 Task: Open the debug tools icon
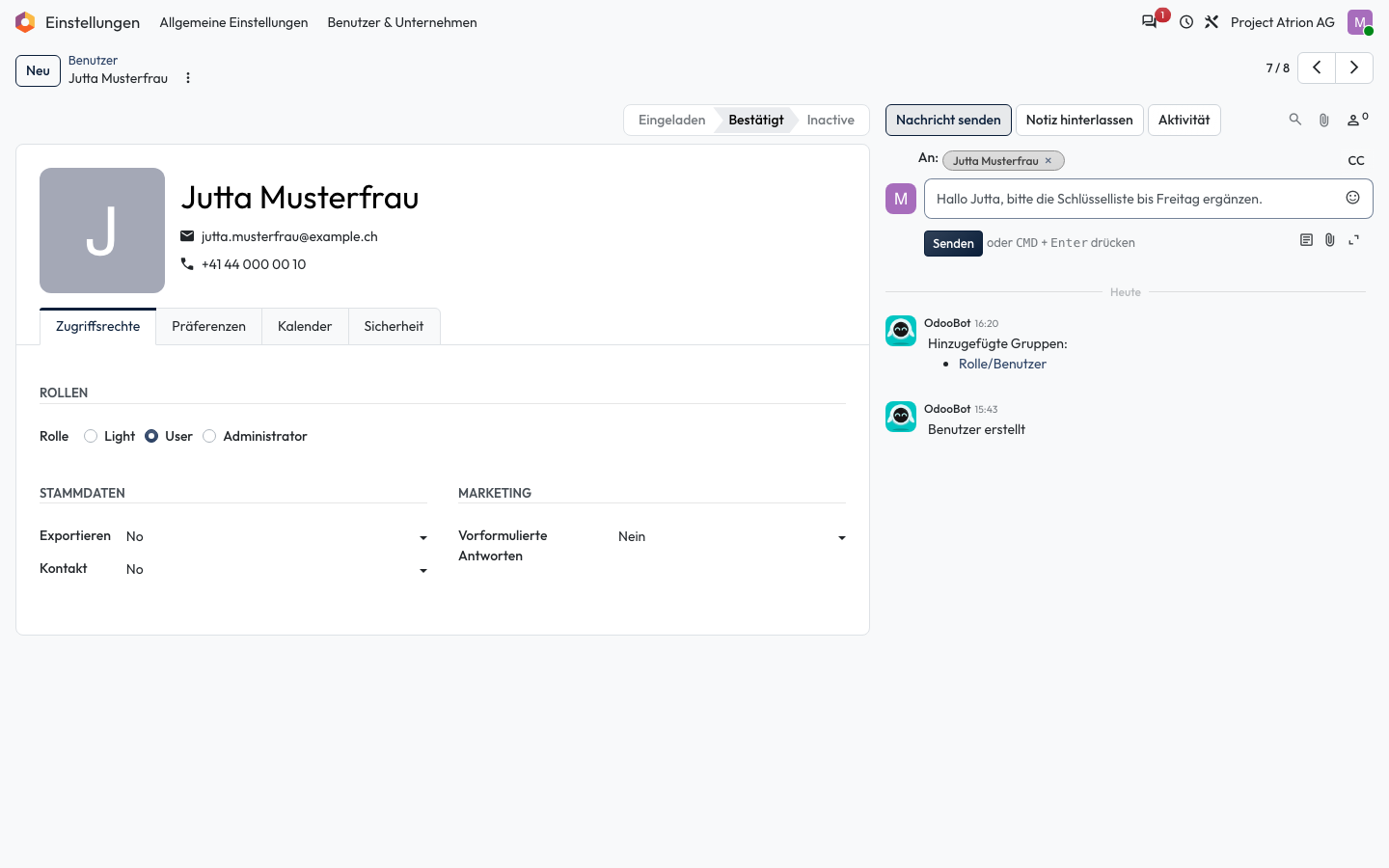pyautogui.click(x=1212, y=22)
